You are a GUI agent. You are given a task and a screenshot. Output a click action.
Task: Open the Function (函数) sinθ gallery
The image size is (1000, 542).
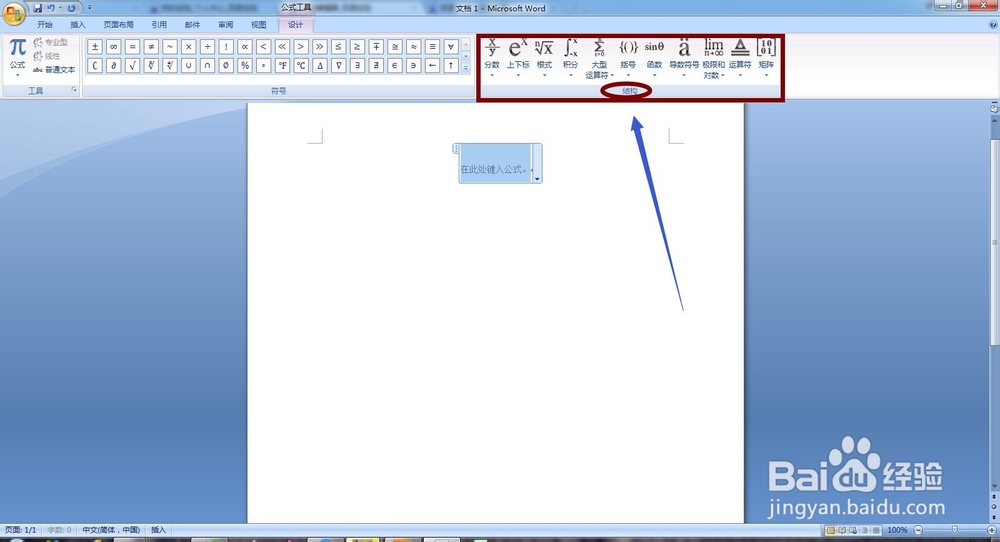(x=654, y=58)
